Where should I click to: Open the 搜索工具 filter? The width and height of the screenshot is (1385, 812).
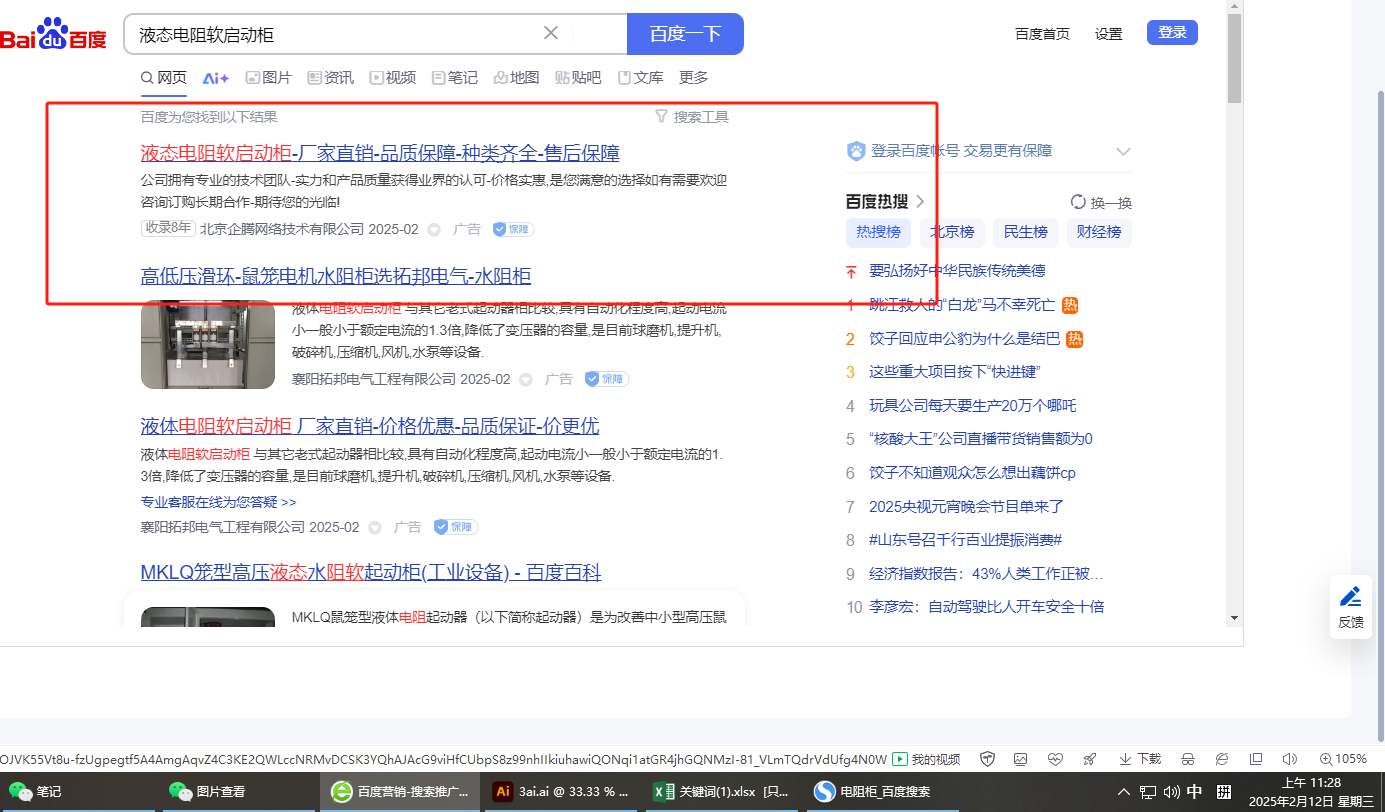click(692, 117)
